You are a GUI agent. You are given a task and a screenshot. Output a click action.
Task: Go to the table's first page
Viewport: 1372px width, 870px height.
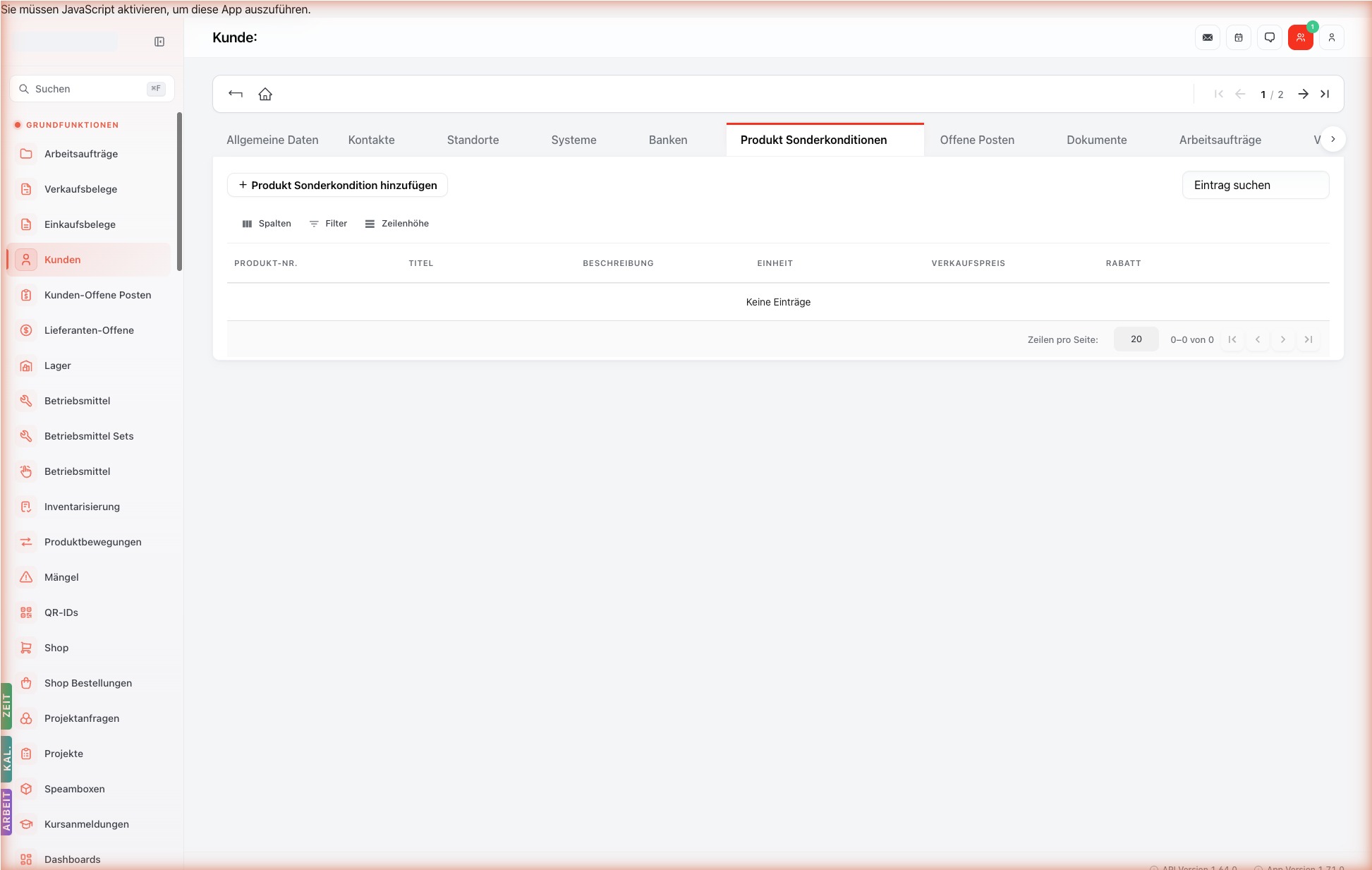coord(1232,339)
